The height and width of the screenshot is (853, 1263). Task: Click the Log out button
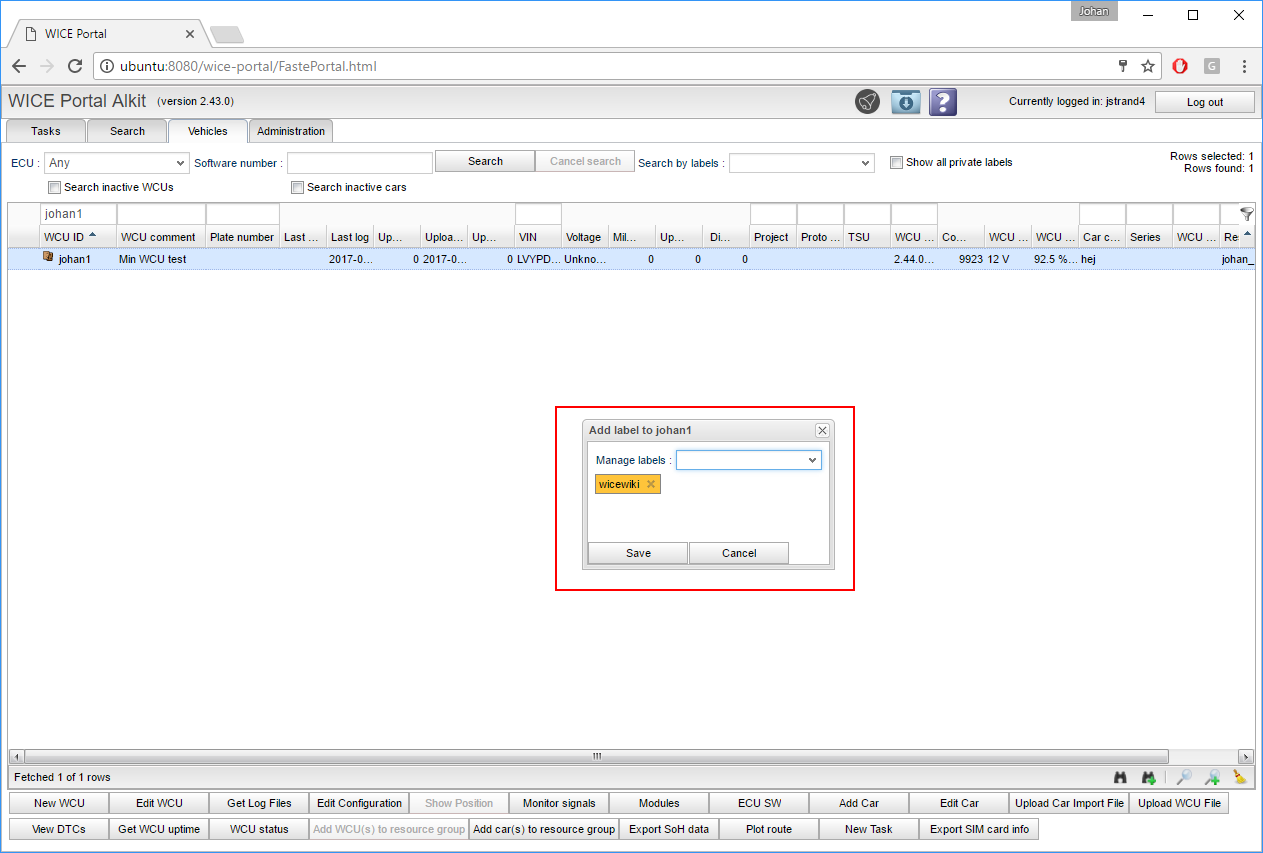(1204, 102)
